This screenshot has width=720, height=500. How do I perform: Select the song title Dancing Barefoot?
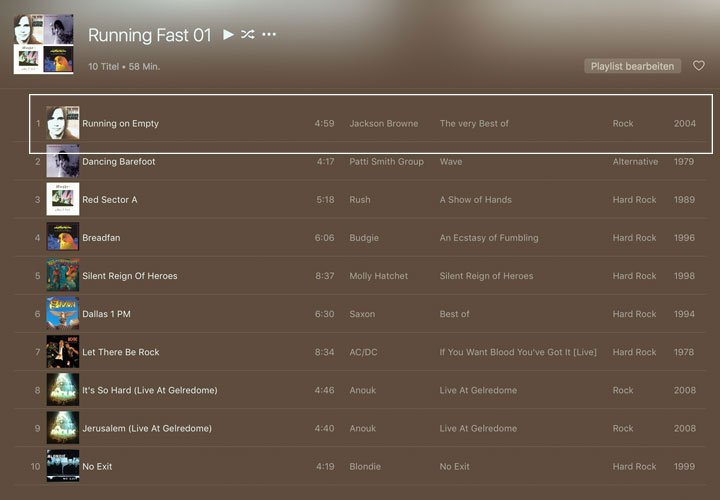tap(118, 162)
